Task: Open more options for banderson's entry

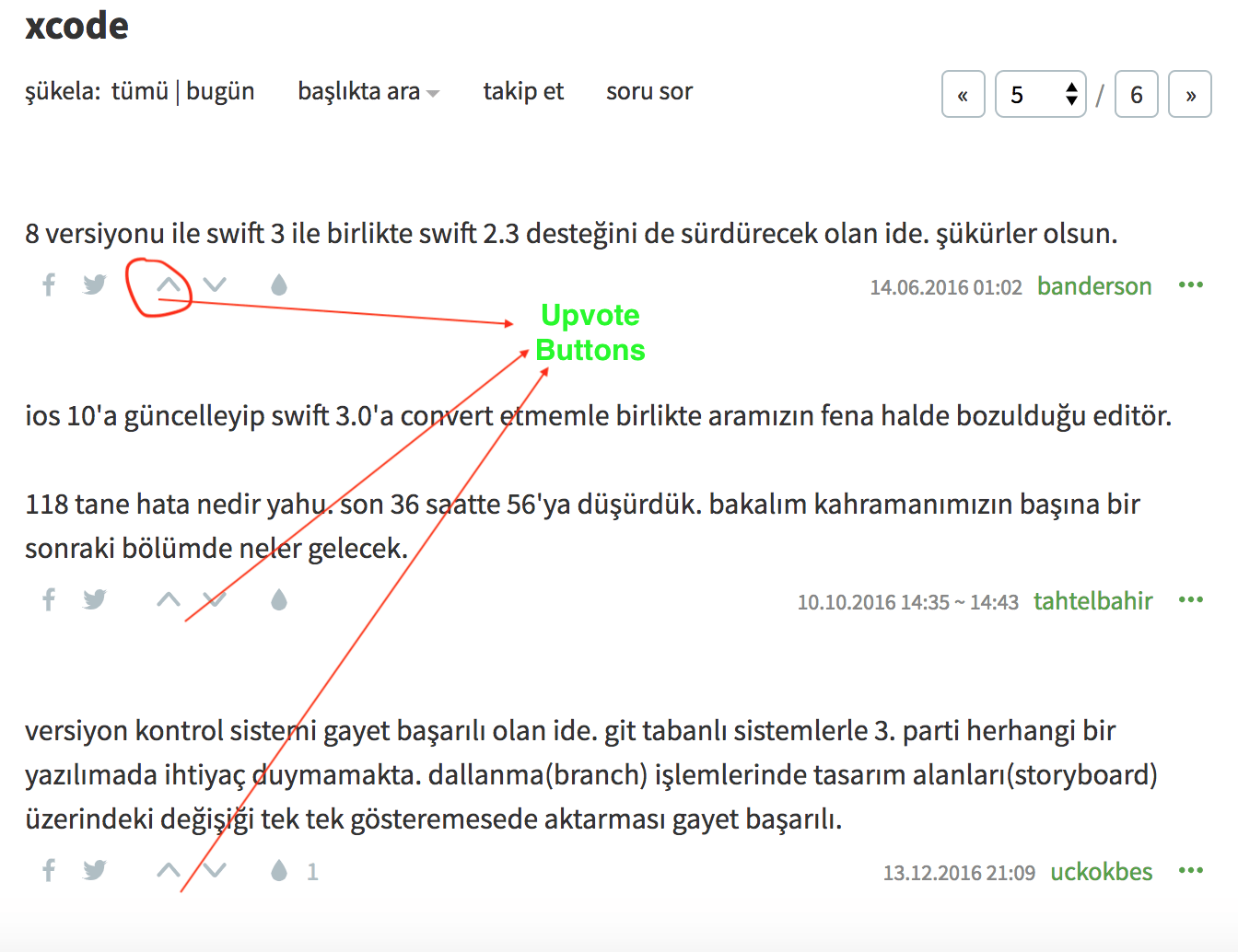Action: (x=1191, y=284)
